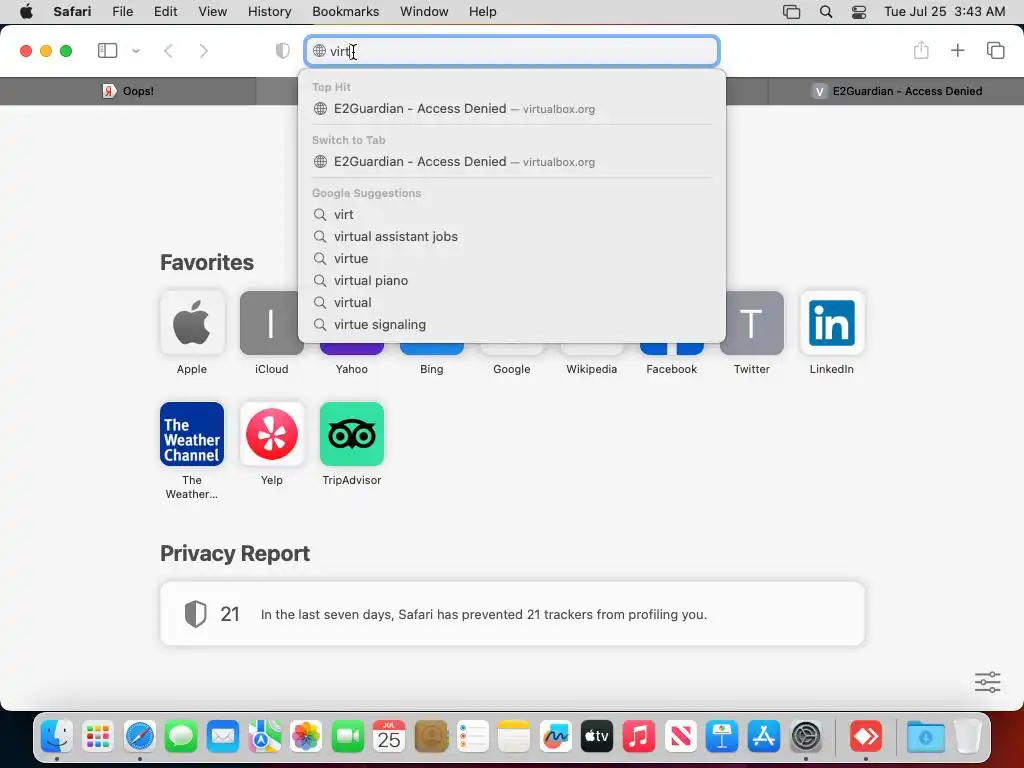Click in the address bar showing 'virt'
This screenshot has height=768, width=1024.
coord(512,51)
